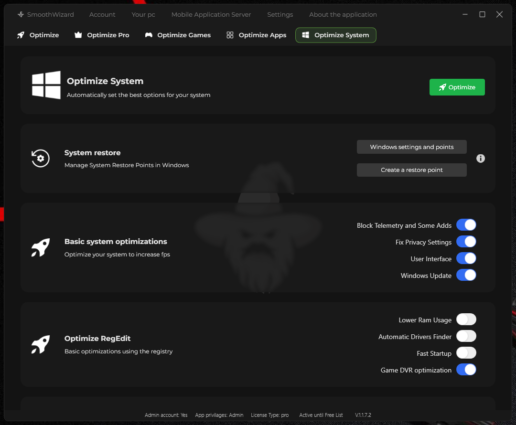Viewport: 516px width, 425px height.
Task: Open Mobile Application Server menu
Action: coord(211,15)
